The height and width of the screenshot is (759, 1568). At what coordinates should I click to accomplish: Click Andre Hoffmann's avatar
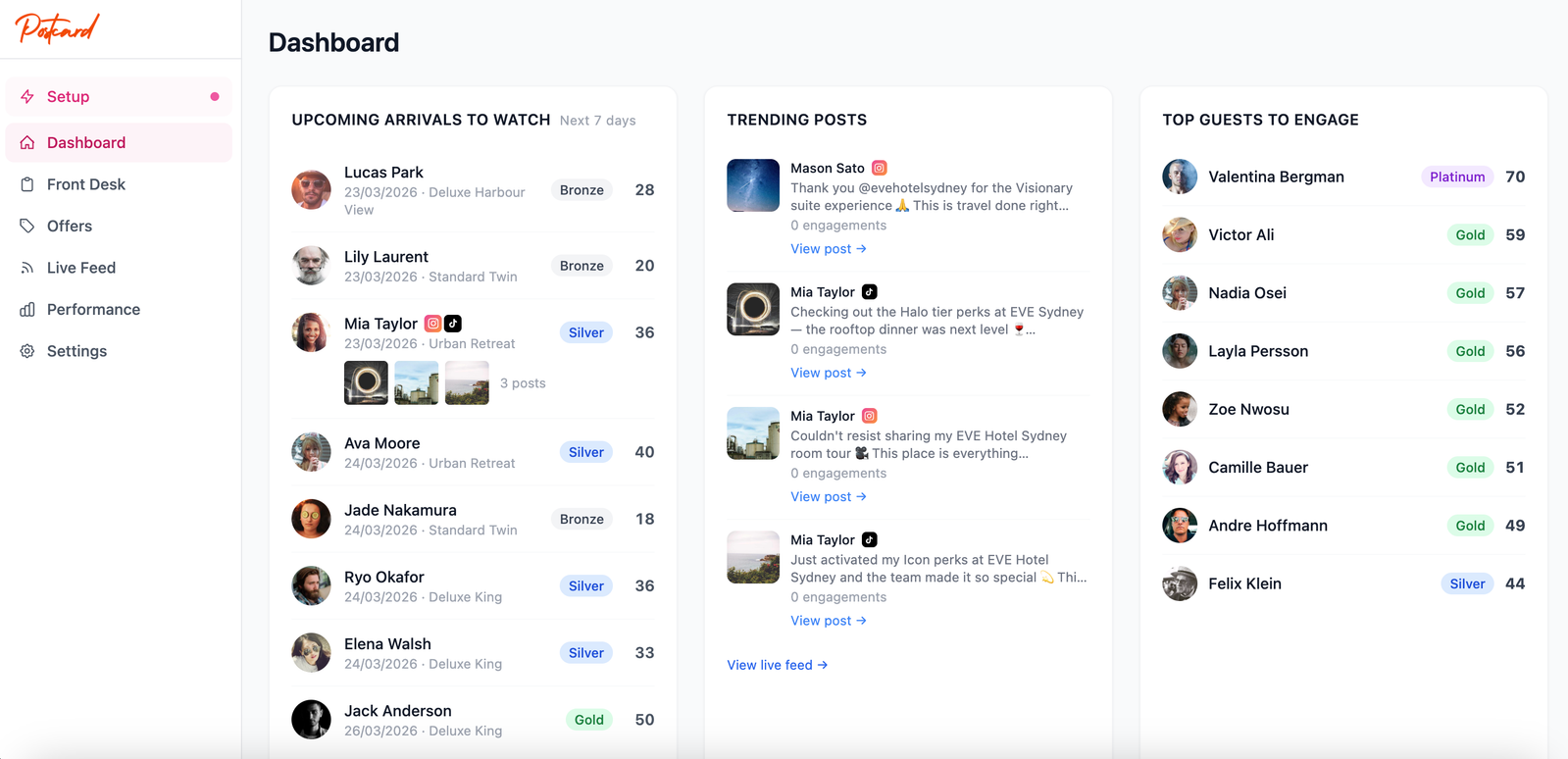click(x=1180, y=526)
